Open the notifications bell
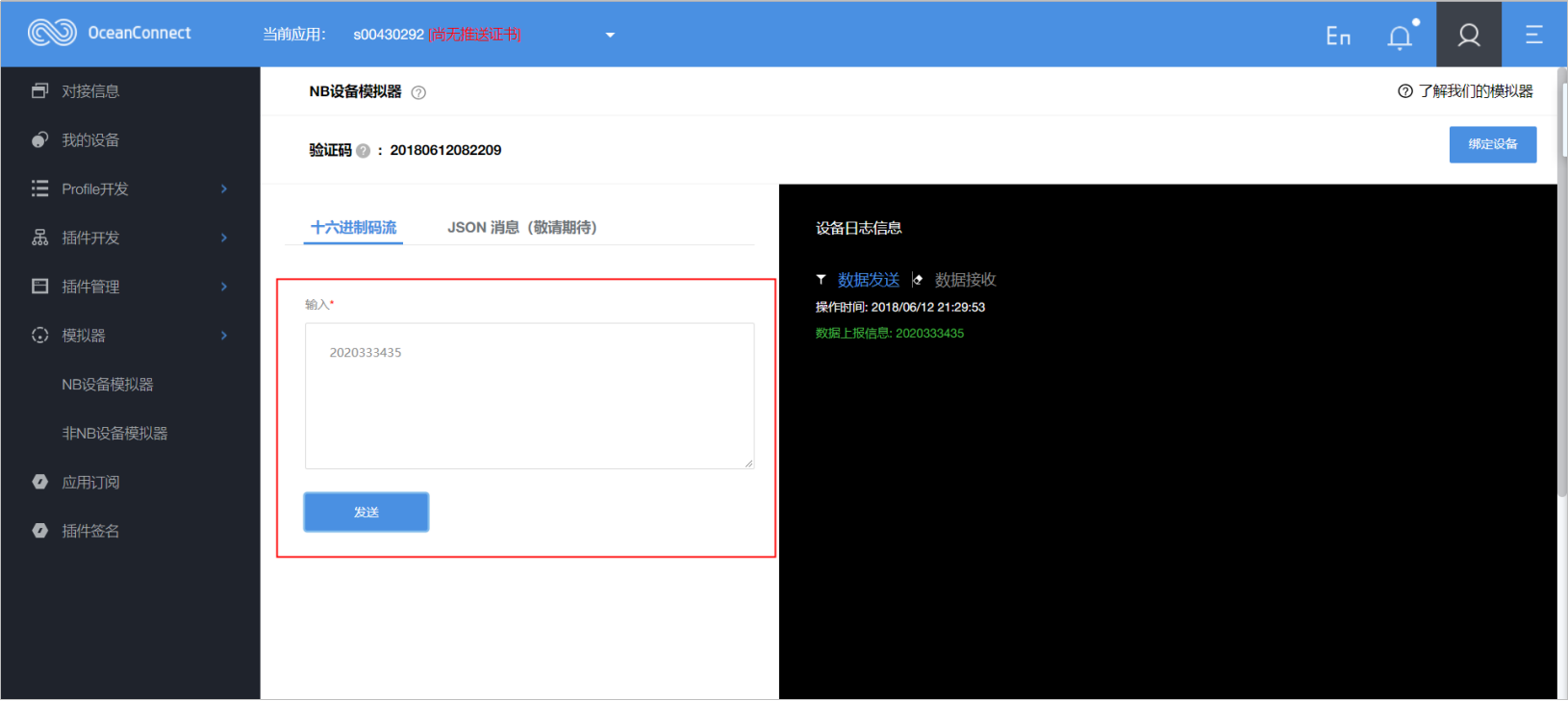The image size is (1568, 701). pyautogui.click(x=1401, y=36)
